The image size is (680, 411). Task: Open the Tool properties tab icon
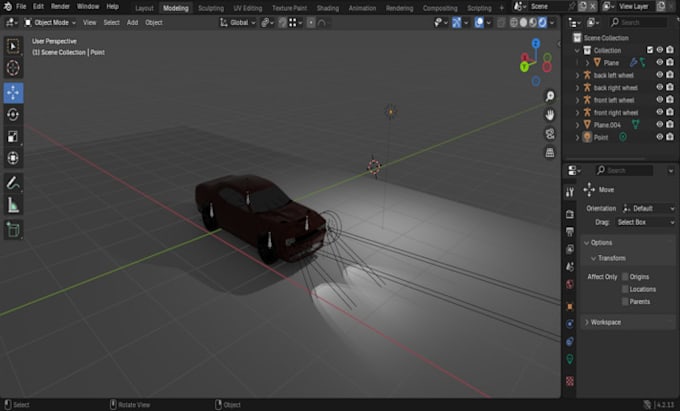click(x=570, y=192)
